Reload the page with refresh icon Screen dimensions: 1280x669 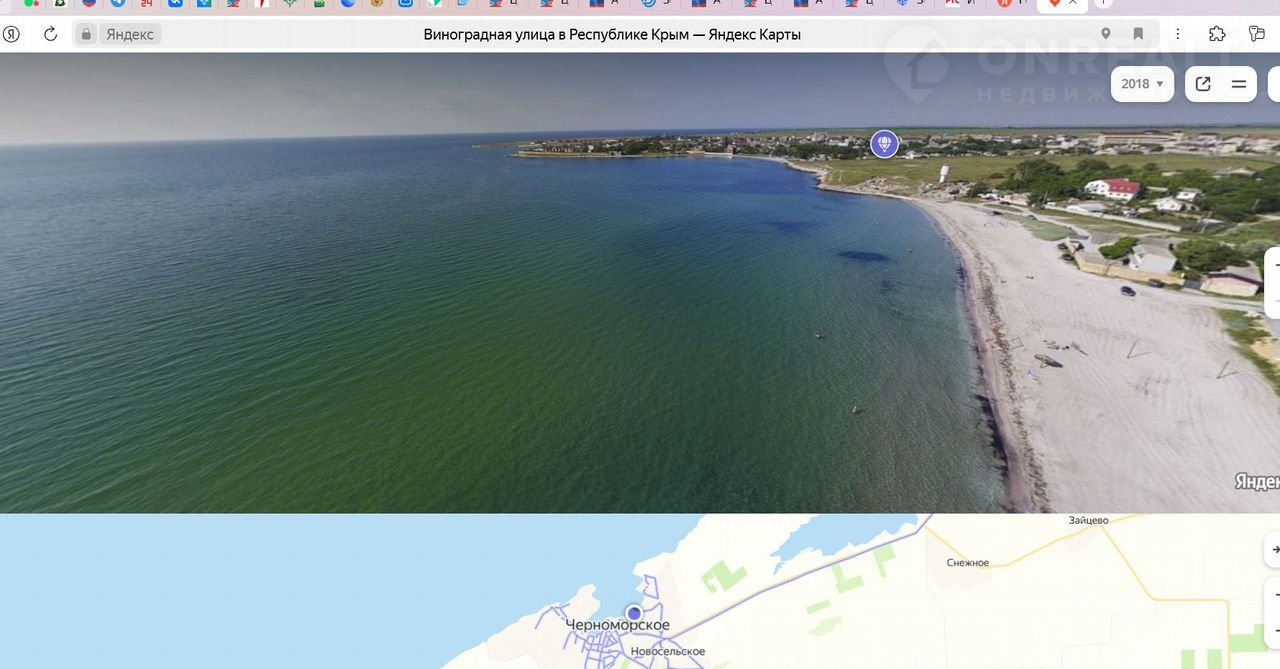50,34
